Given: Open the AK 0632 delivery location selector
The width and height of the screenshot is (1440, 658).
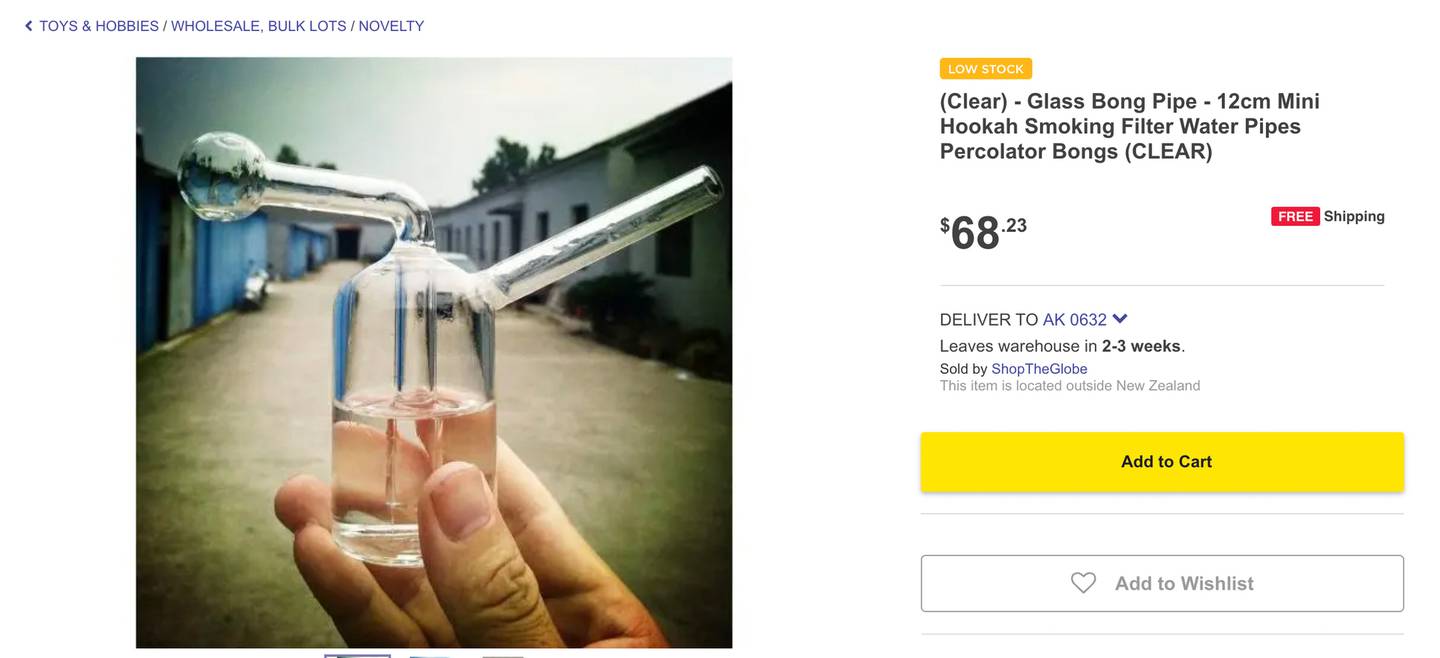Looking at the screenshot, I should pos(1074,320).
